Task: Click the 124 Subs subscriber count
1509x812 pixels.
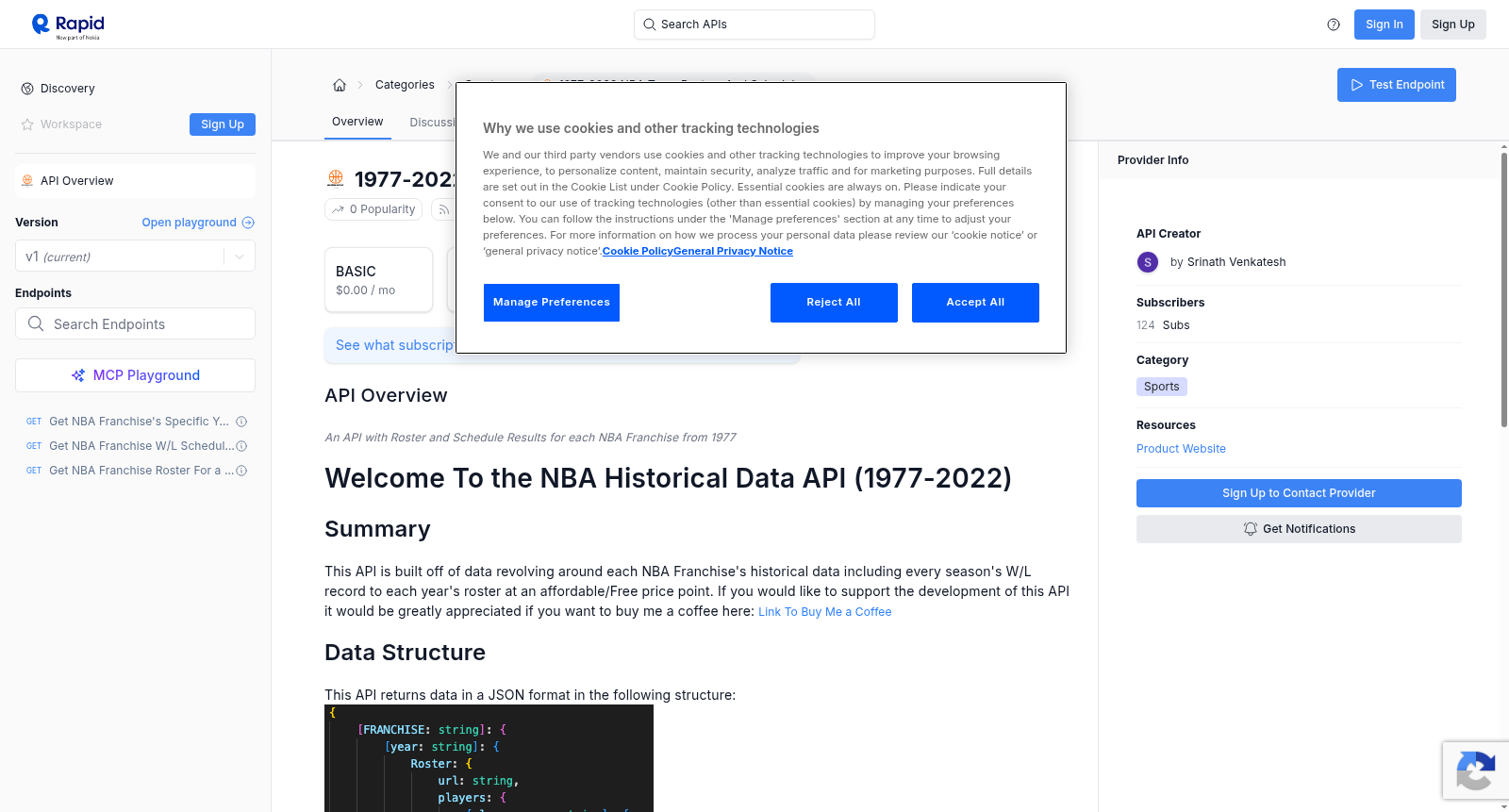Action: (1163, 325)
